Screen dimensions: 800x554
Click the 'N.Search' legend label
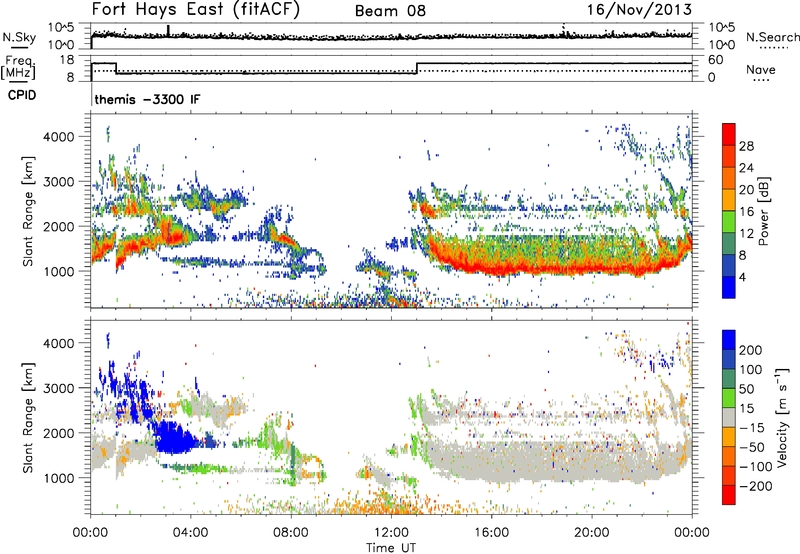click(772, 37)
